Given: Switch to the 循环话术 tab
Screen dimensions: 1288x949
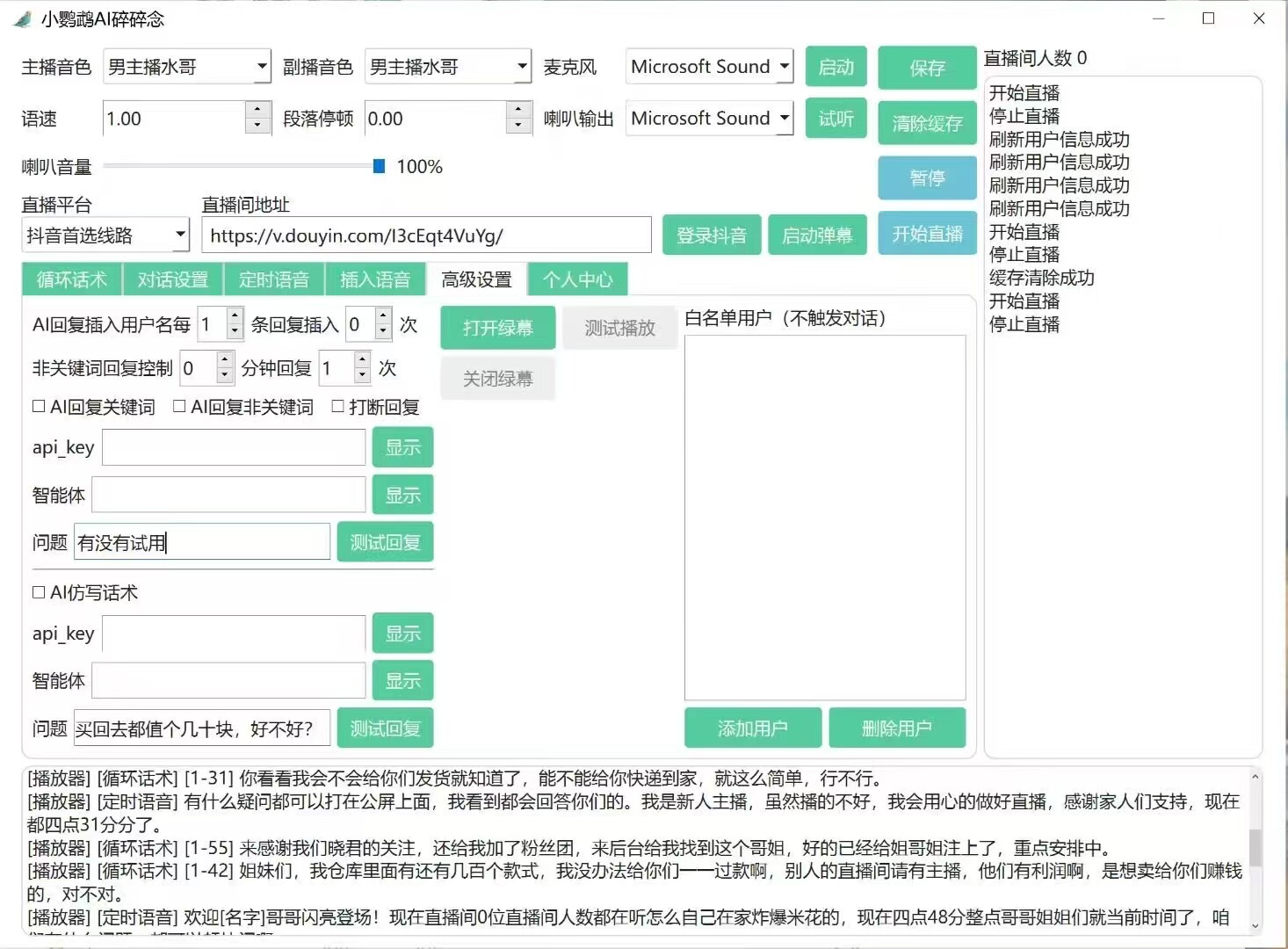Looking at the screenshot, I should pos(70,279).
